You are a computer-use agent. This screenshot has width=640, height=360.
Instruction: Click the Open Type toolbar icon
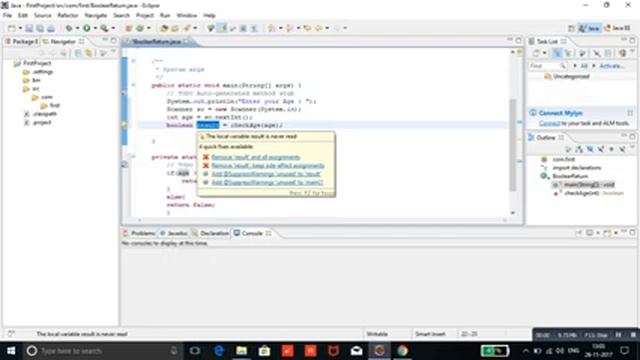pos(164,28)
